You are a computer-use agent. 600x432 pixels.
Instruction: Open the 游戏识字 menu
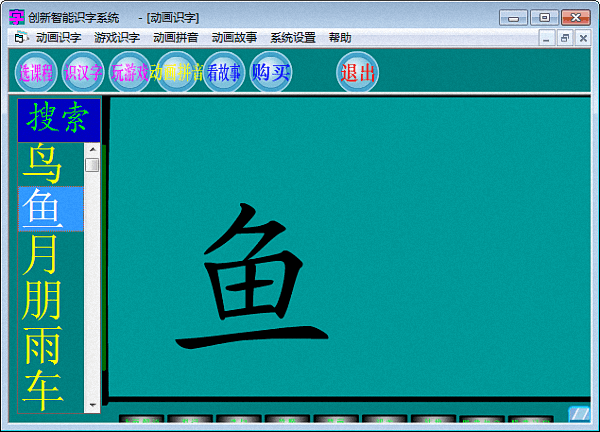(x=117, y=38)
